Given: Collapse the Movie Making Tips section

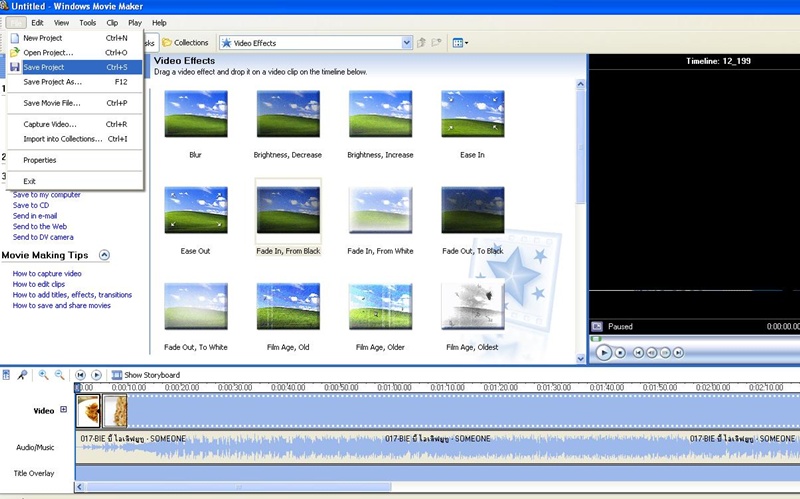Looking at the screenshot, I should [104, 255].
